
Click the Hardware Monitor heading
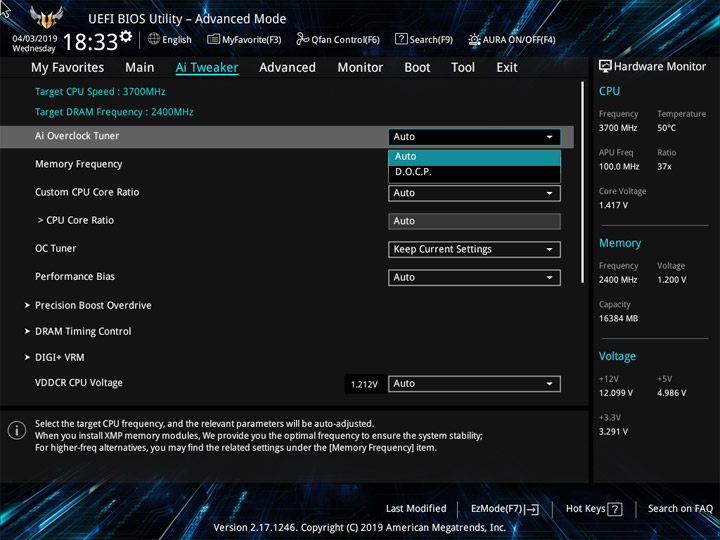660,67
